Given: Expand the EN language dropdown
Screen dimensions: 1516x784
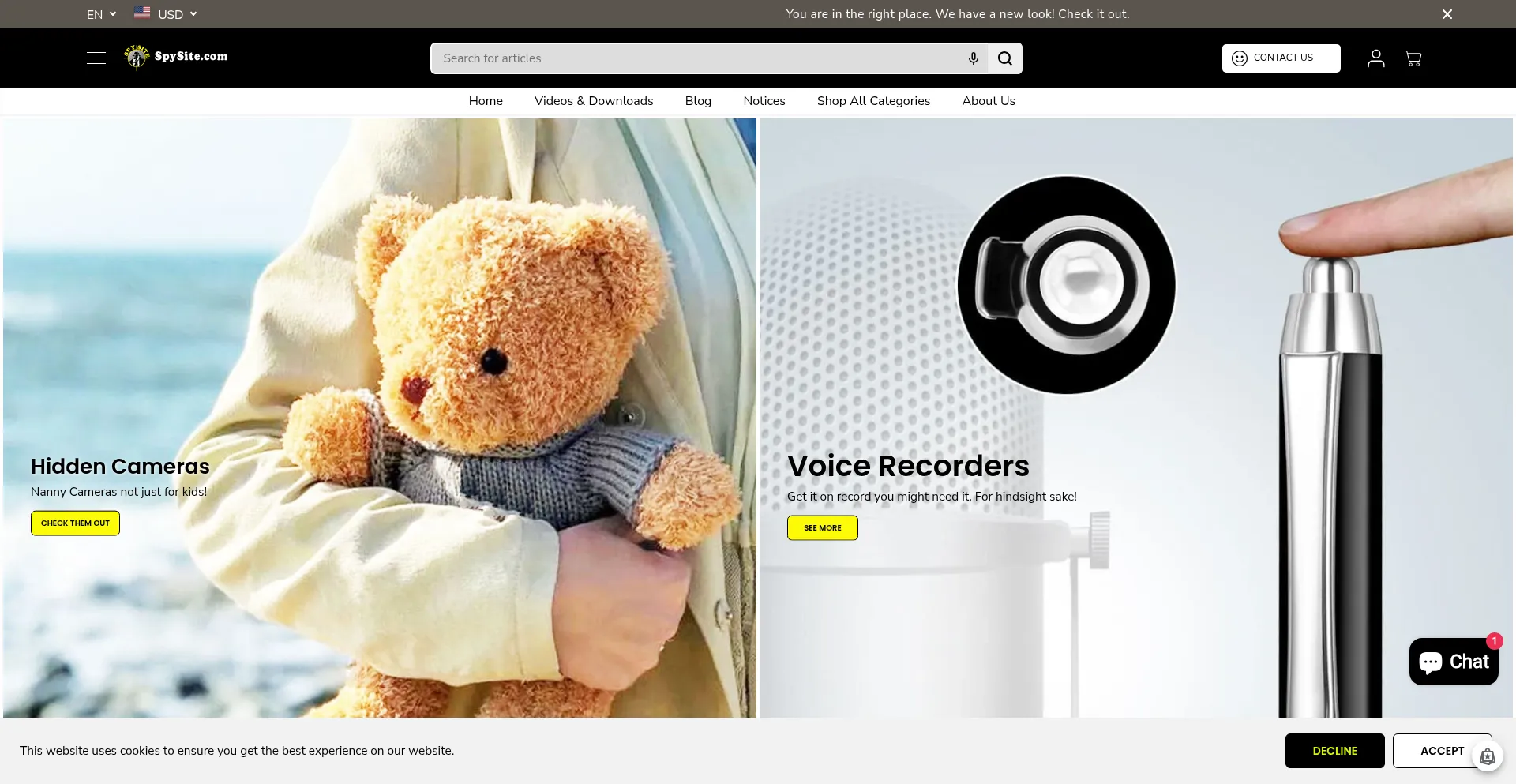Looking at the screenshot, I should click(101, 14).
